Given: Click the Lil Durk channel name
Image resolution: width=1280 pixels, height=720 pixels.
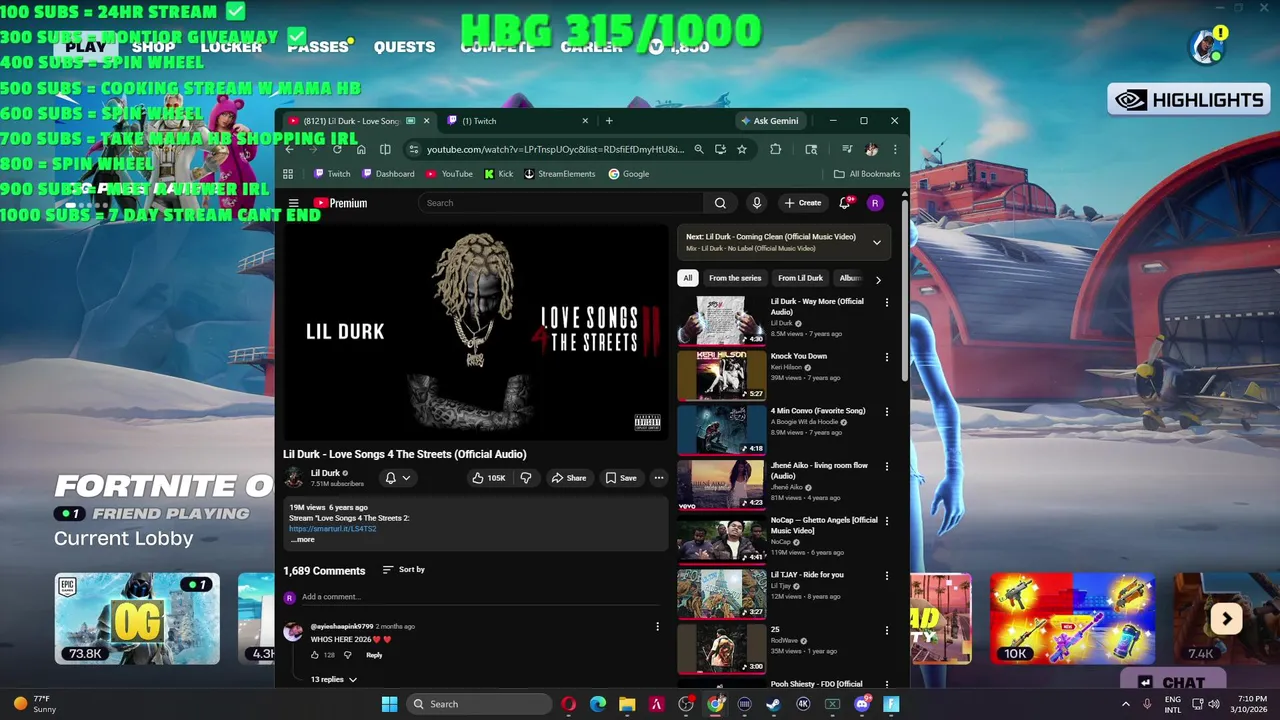Looking at the screenshot, I should click(x=325, y=473).
